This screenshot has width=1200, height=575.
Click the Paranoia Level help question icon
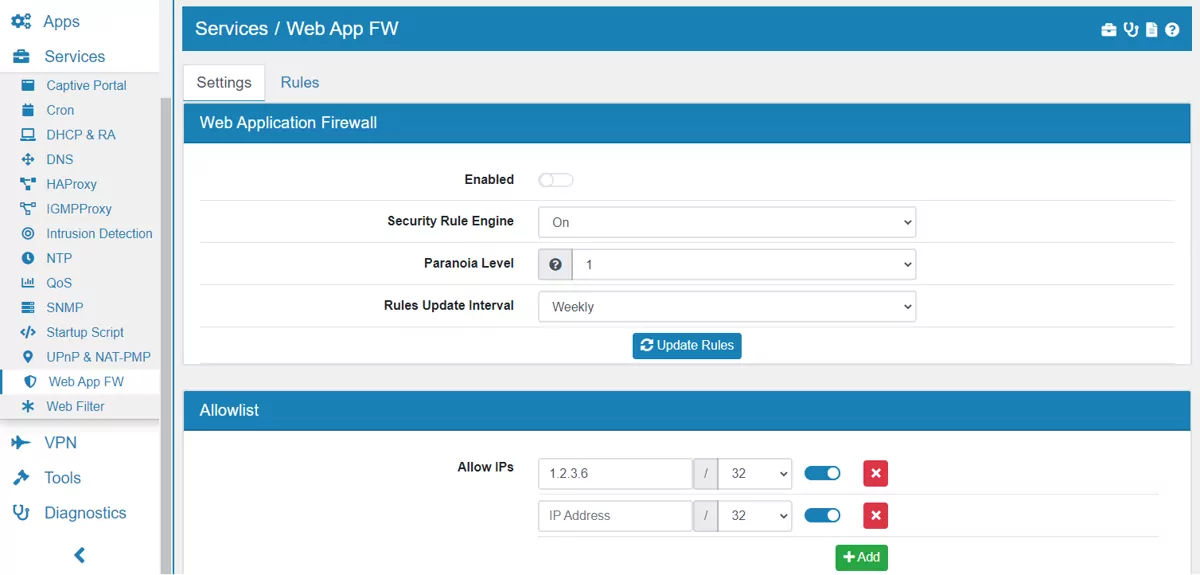click(x=555, y=265)
